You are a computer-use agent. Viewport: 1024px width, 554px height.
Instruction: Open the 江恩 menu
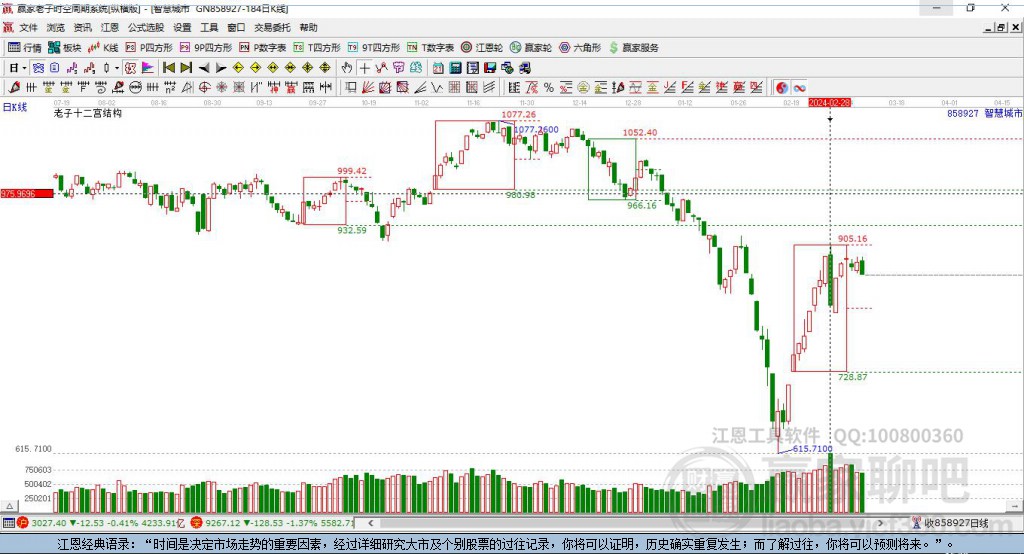click(x=110, y=27)
